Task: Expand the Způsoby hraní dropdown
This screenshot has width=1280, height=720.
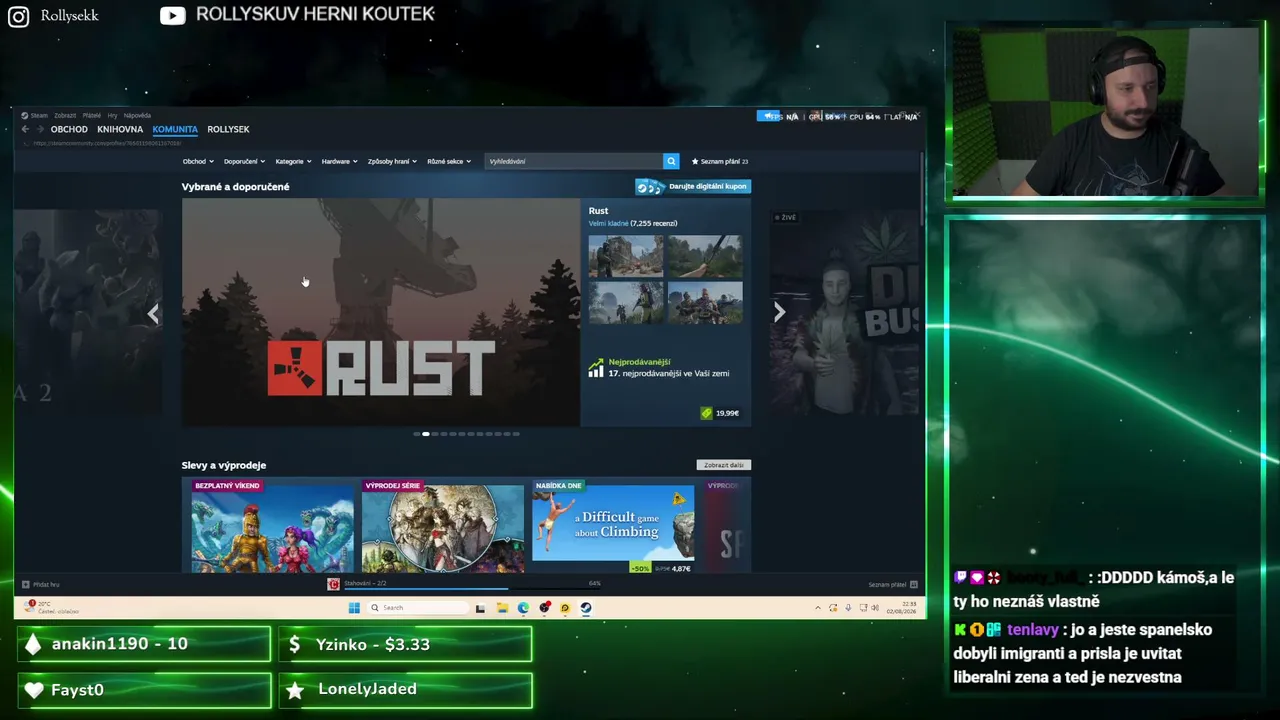Action: click(x=392, y=161)
